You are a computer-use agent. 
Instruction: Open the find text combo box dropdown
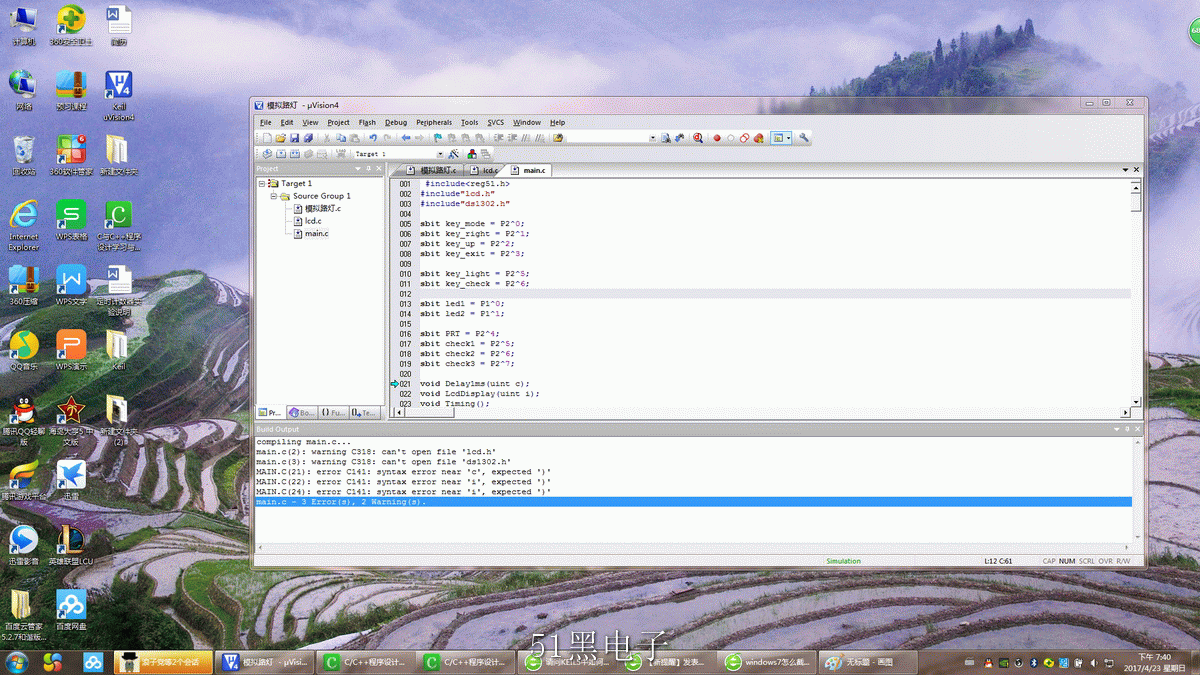[x=653, y=138]
